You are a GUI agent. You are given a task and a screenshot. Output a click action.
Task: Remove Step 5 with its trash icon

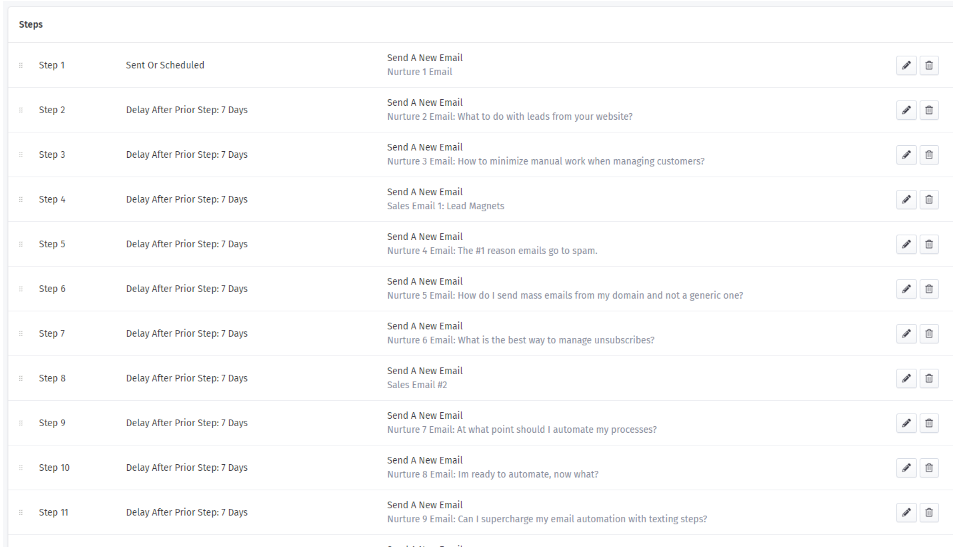tap(929, 244)
